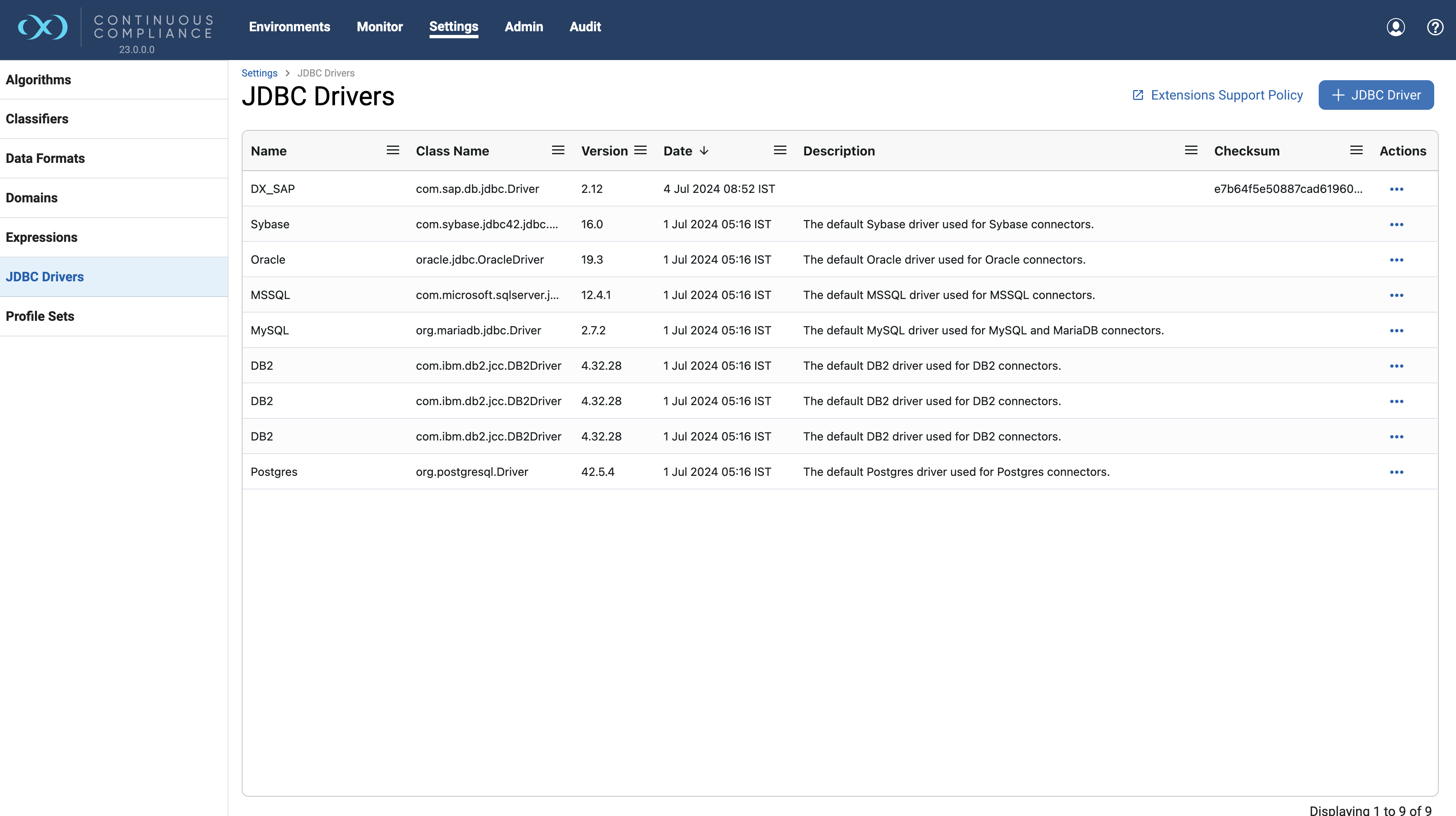Click the 4 Jul 2024 08:52 IST date

point(719,189)
